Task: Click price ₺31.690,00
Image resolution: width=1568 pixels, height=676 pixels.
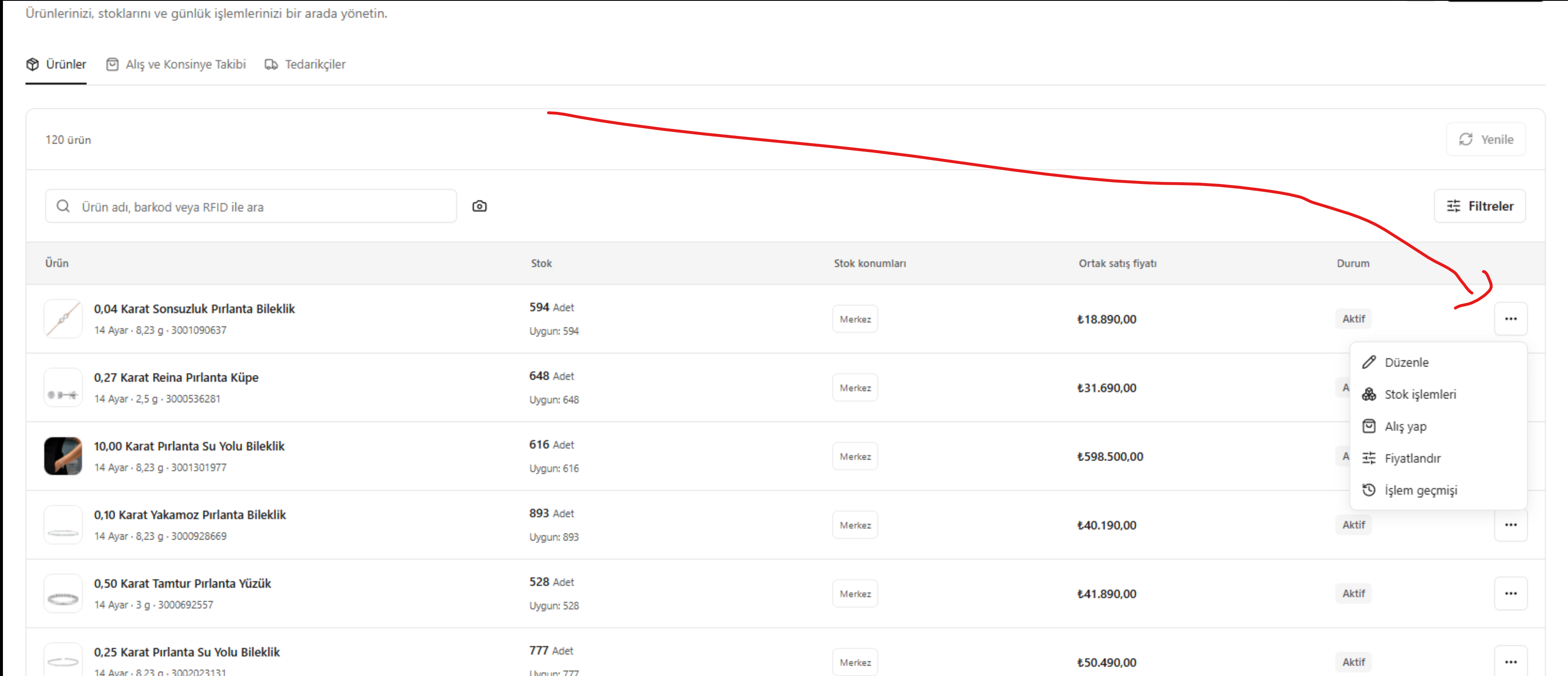Action: pyautogui.click(x=1106, y=388)
